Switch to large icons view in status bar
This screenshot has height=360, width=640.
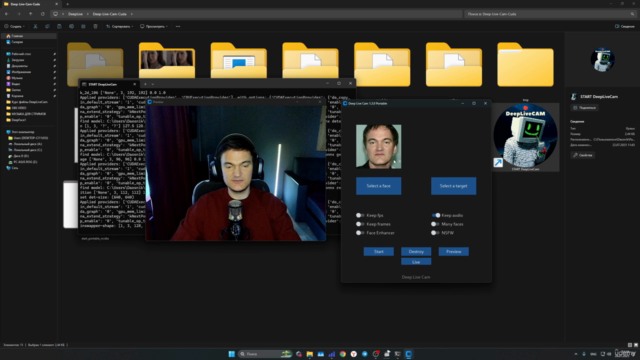click(x=636, y=345)
